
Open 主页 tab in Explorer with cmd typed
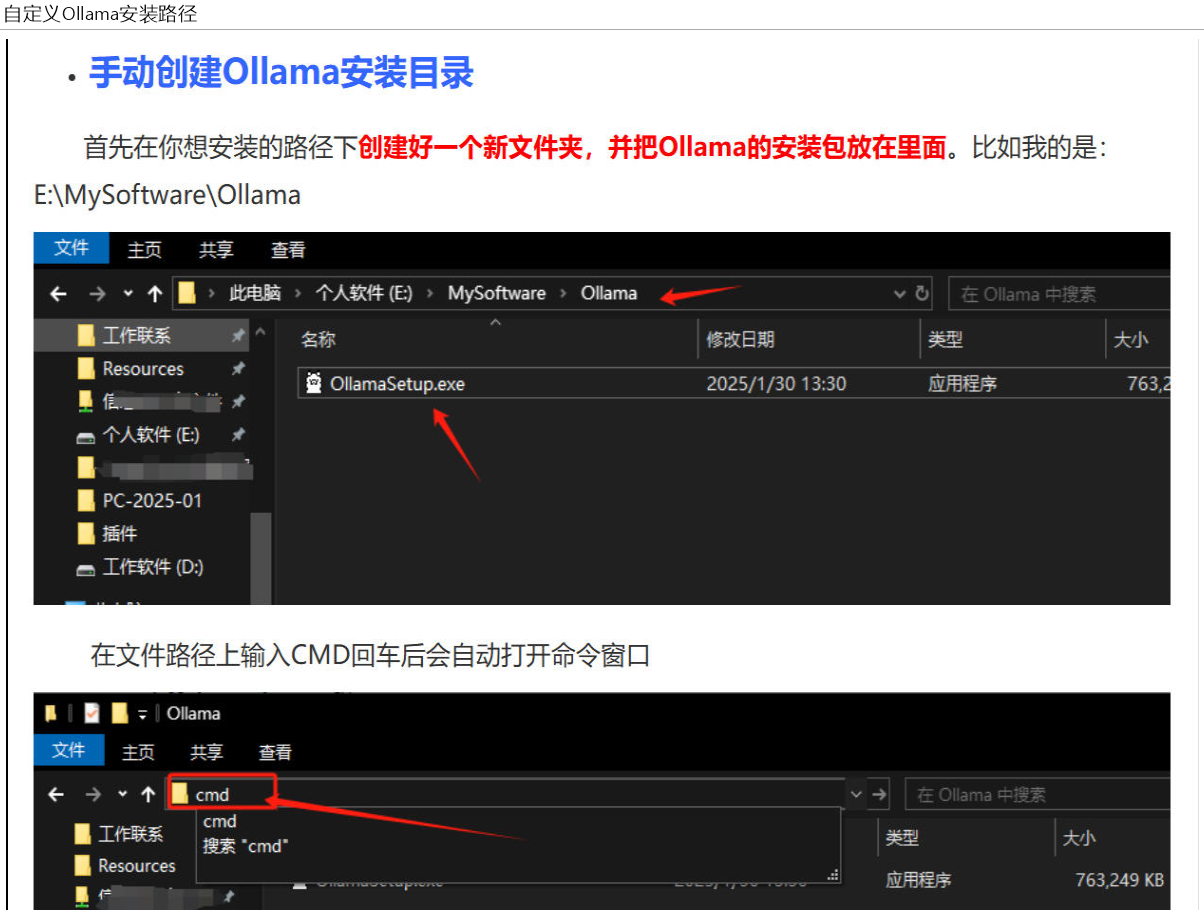tap(139, 752)
